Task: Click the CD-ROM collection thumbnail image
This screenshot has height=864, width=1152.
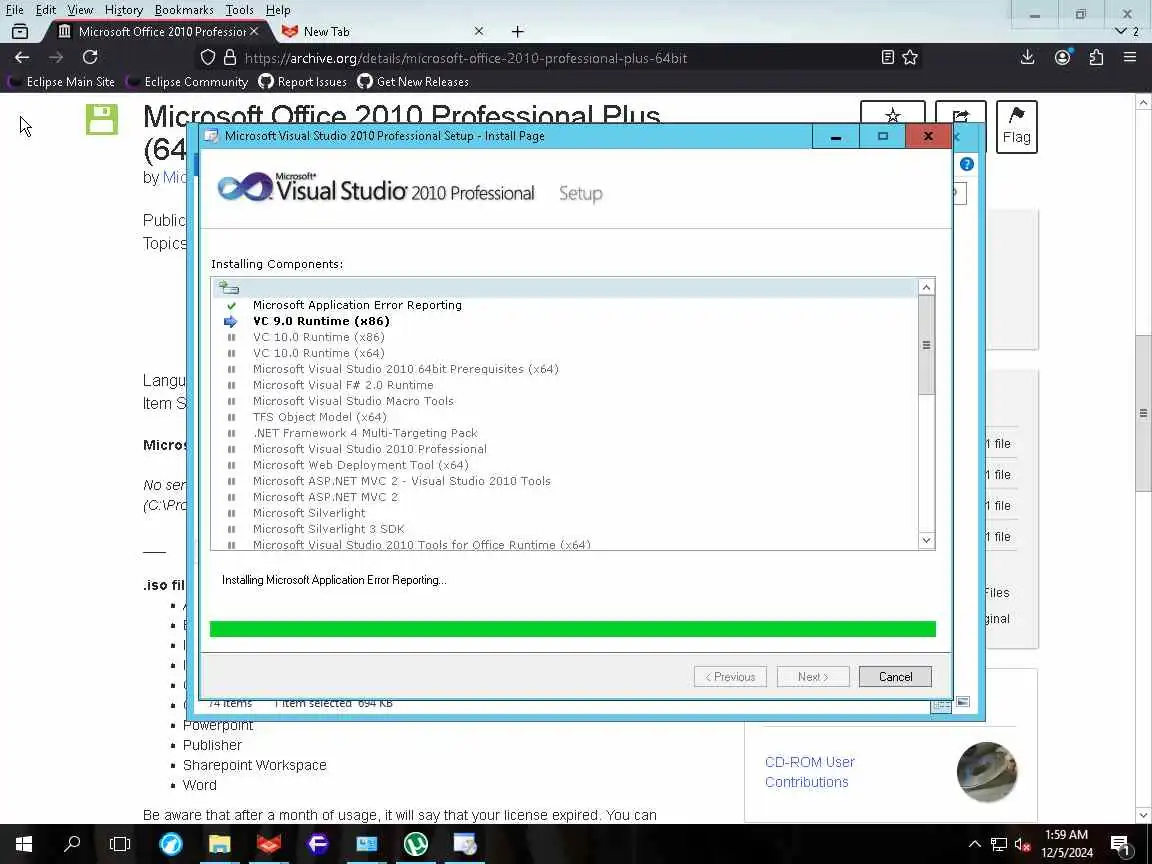Action: [987, 772]
